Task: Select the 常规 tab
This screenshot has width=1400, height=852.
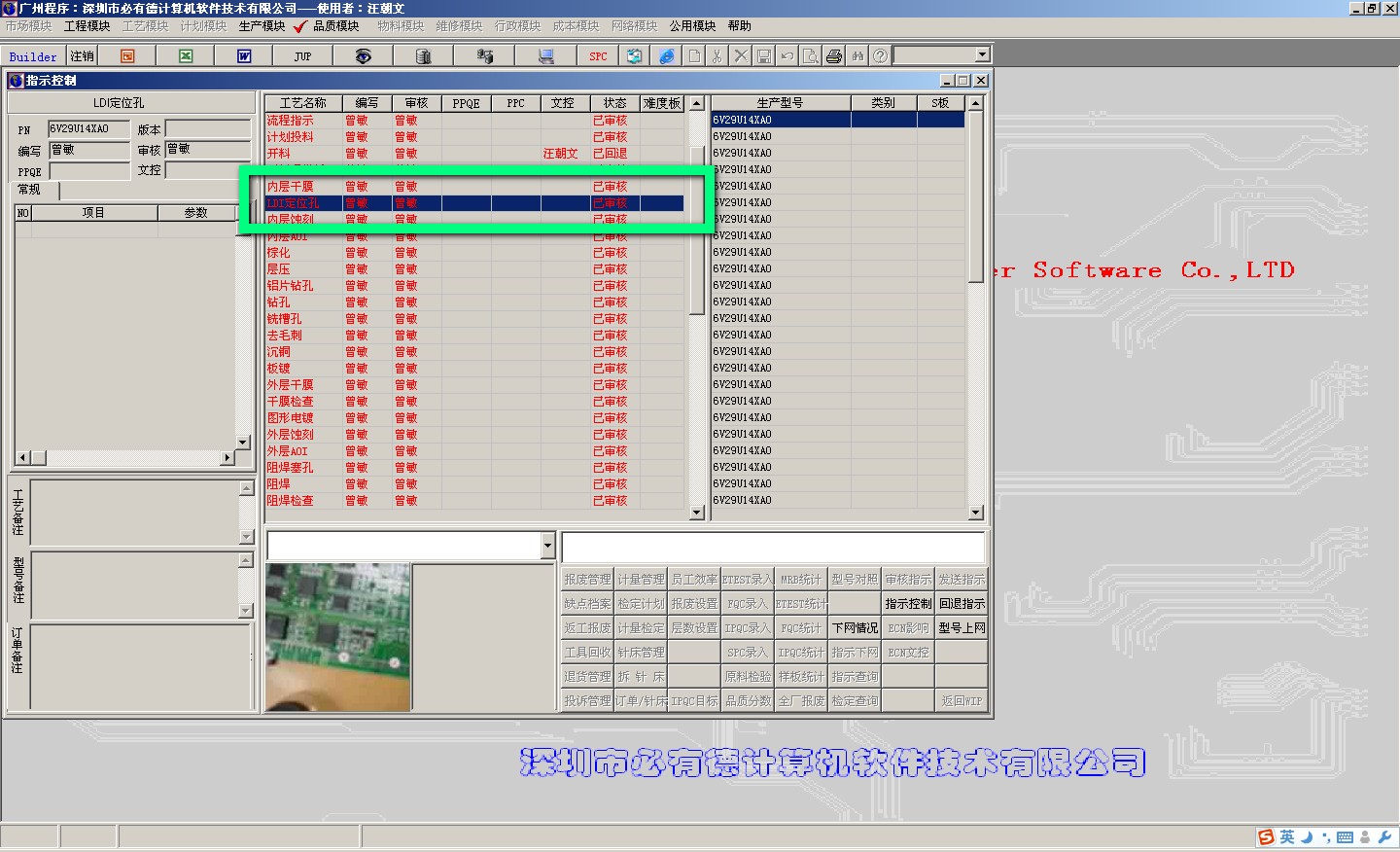Action: (x=29, y=190)
